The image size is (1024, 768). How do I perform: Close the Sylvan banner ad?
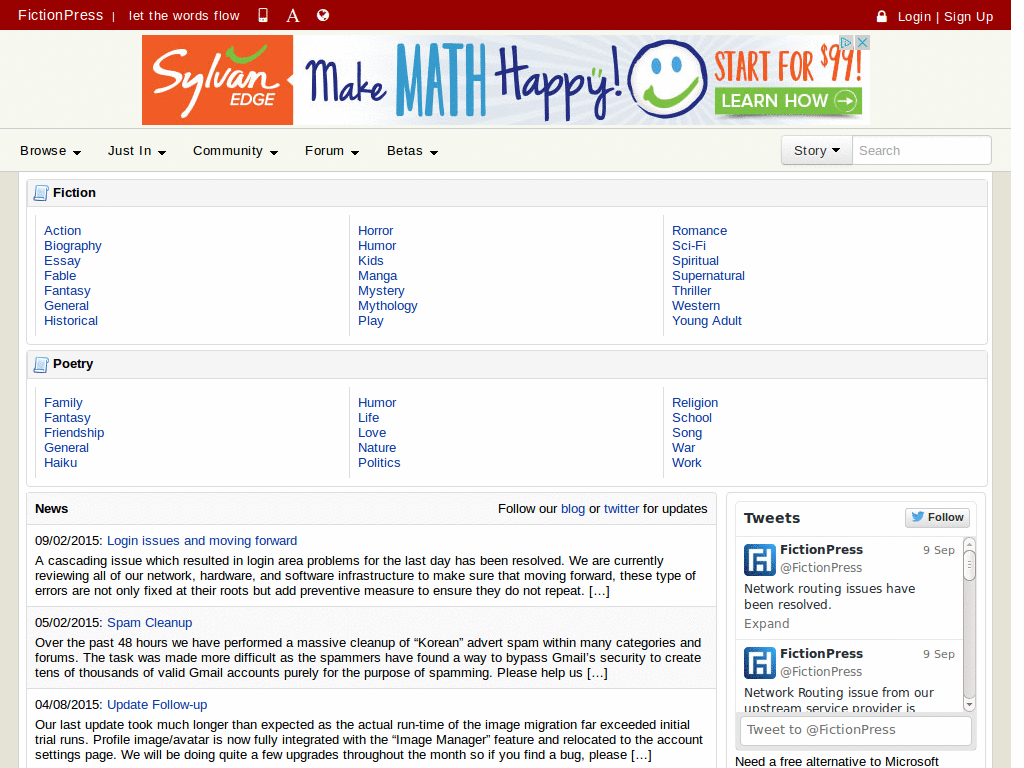(862, 42)
